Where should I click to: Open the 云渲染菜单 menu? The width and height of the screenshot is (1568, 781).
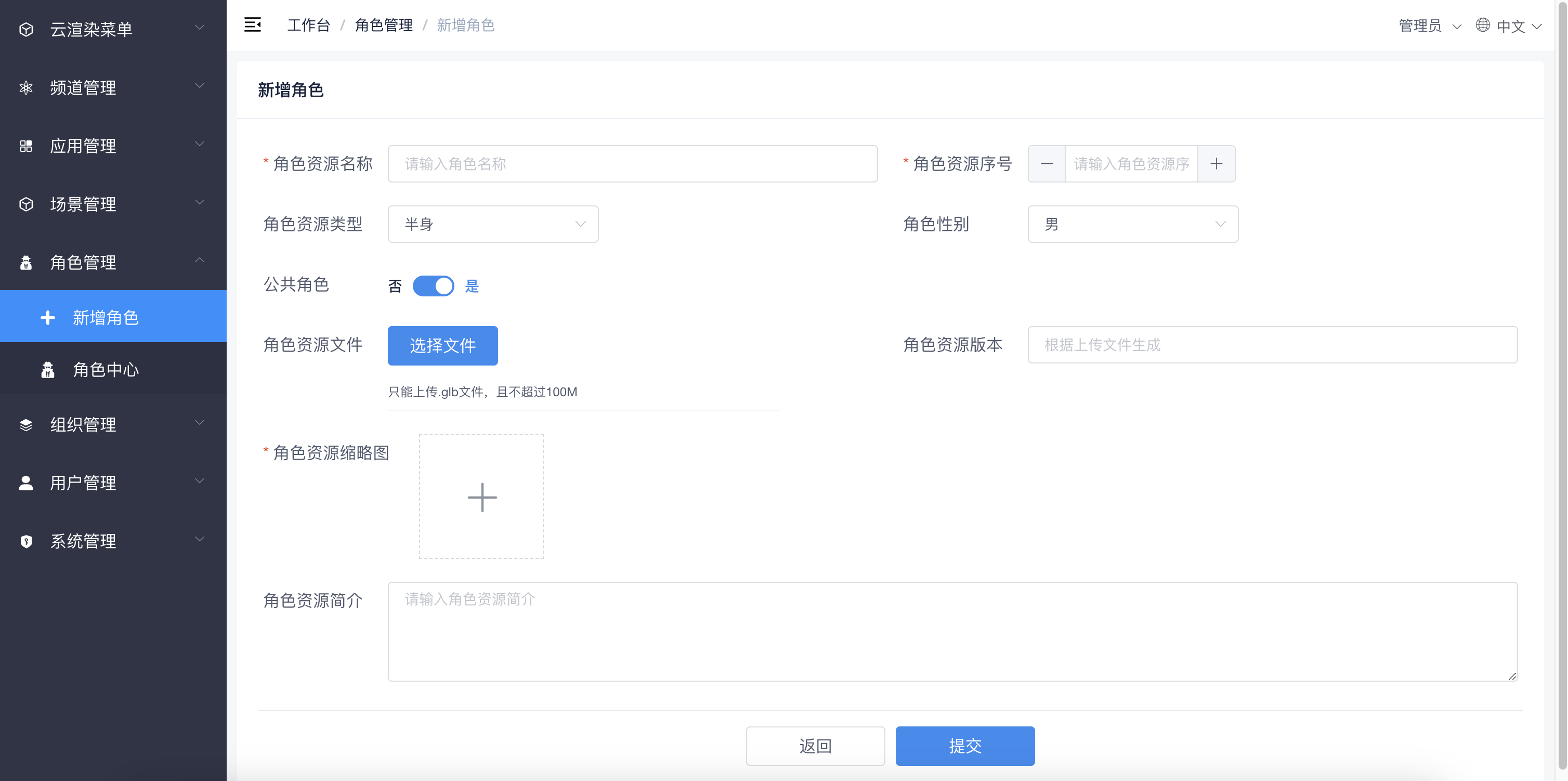pyautogui.click(x=113, y=29)
